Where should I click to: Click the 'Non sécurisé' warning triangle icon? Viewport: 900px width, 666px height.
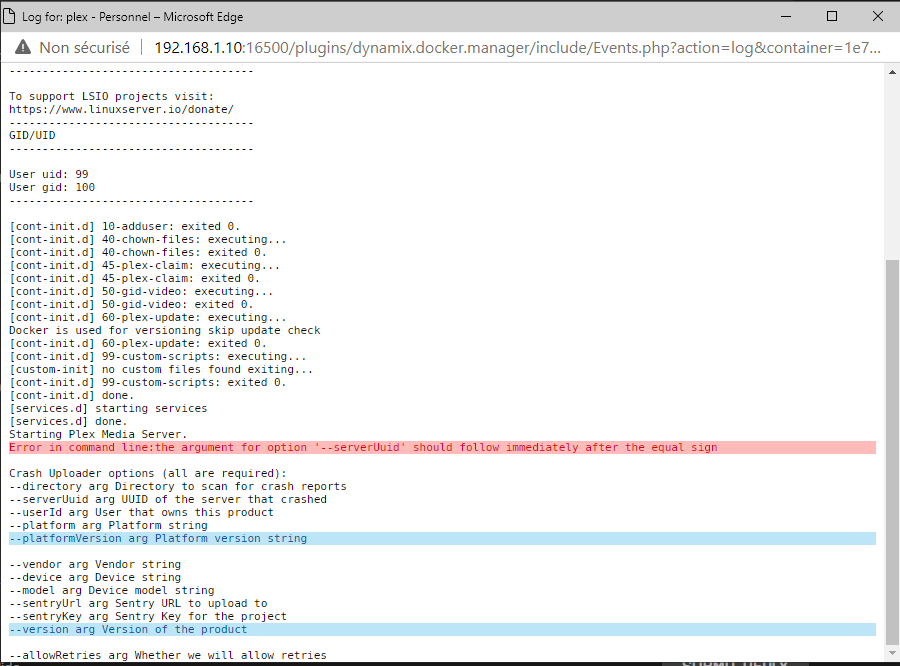(x=23, y=47)
